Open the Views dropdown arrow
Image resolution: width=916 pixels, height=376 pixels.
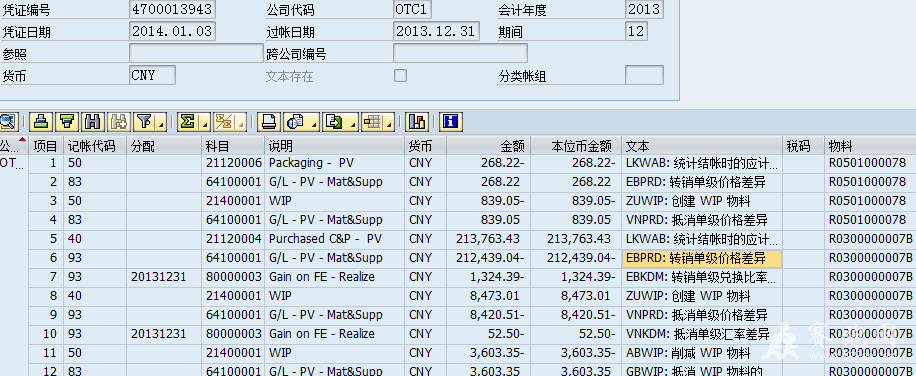[314, 122]
